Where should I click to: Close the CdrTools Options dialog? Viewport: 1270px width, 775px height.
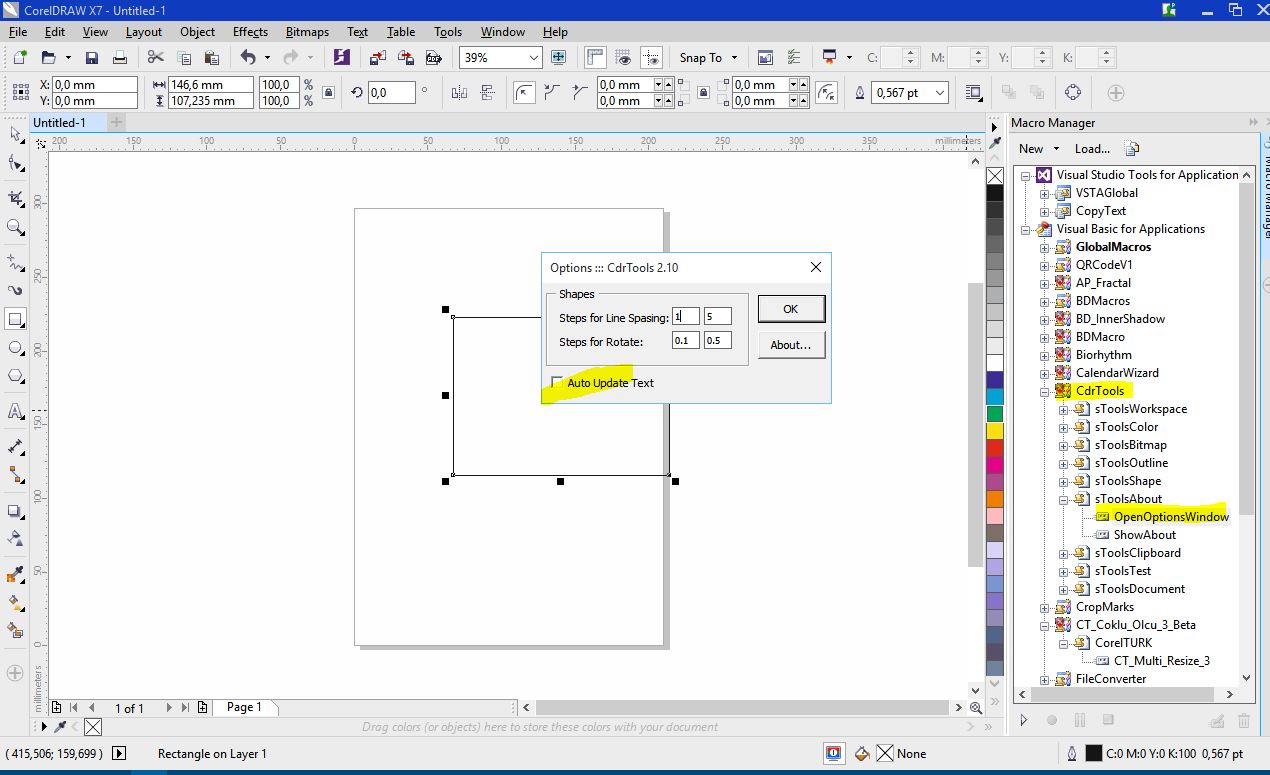(815, 267)
